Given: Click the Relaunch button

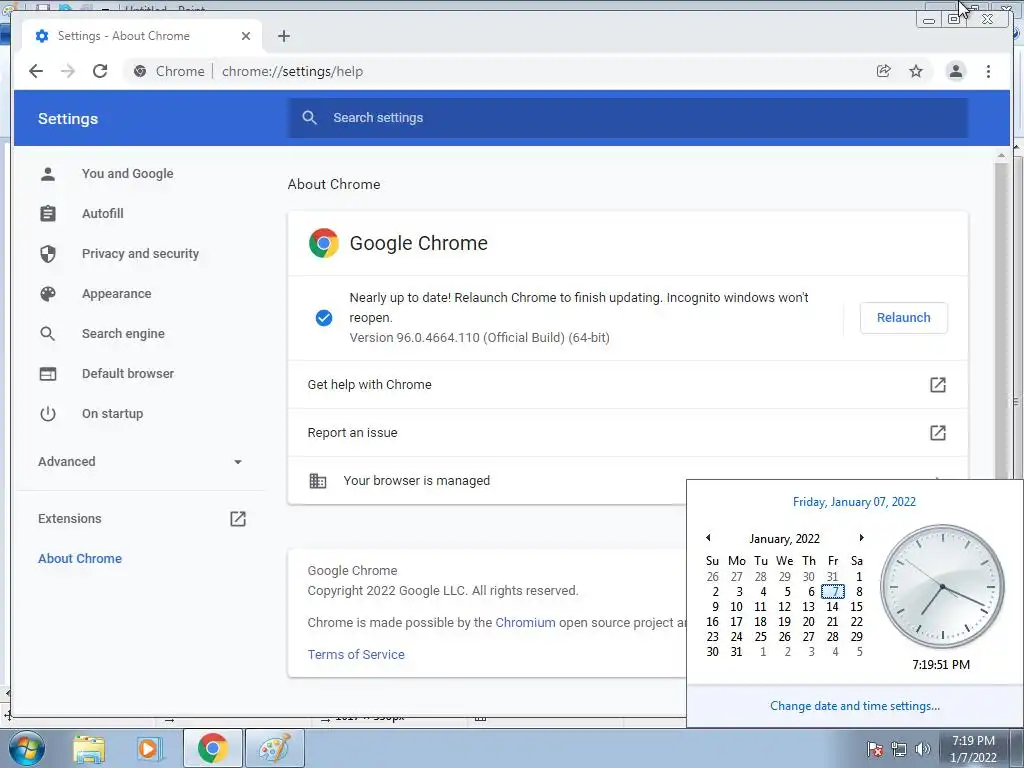Looking at the screenshot, I should [903, 318].
